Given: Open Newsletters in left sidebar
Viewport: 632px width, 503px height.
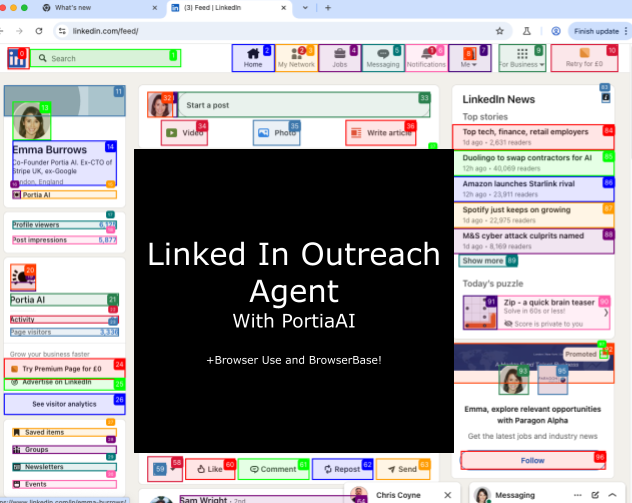Looking at the screenshot, I should (64, 467).
